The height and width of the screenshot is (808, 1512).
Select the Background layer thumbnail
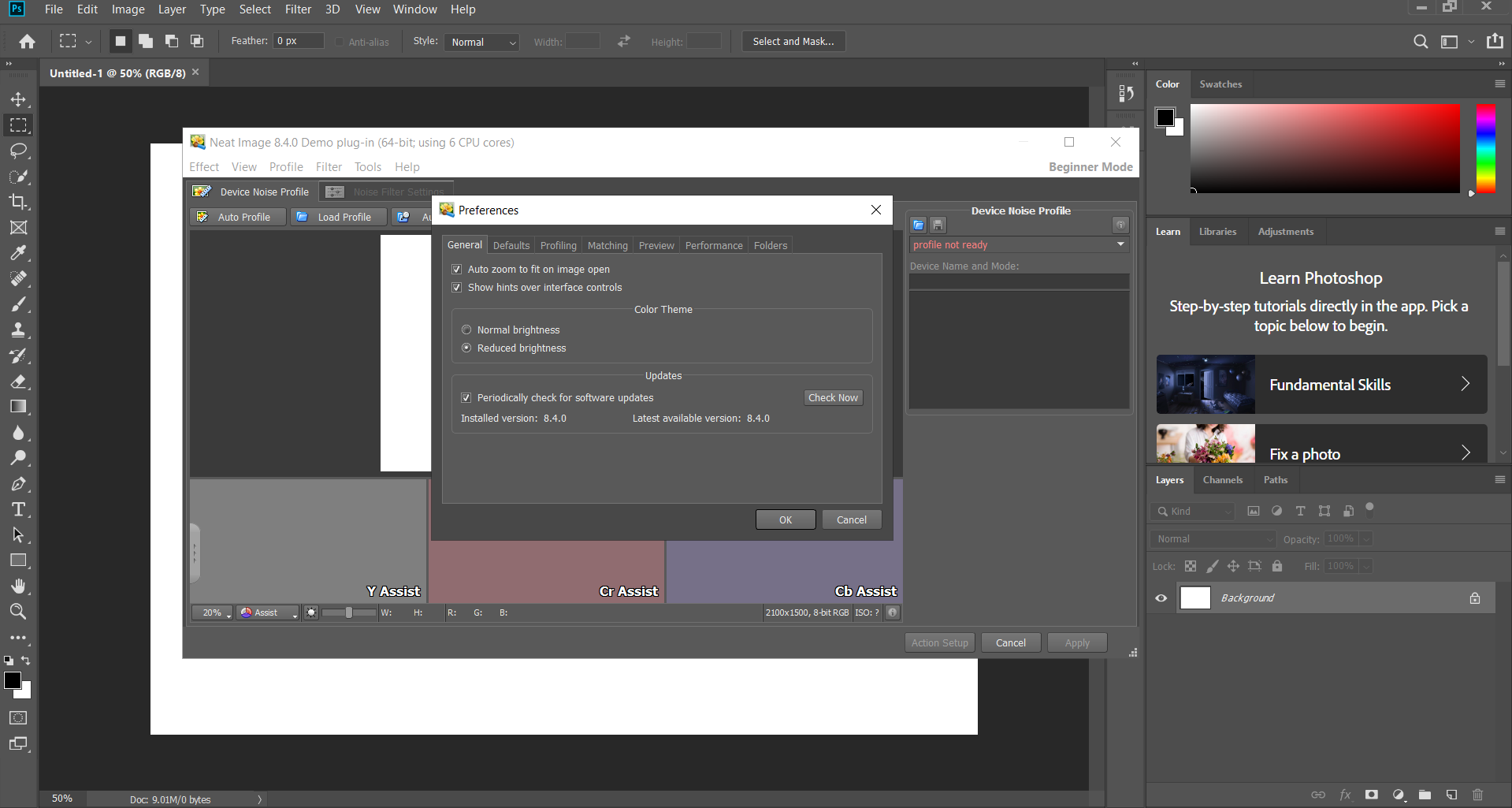tap(1195, 598)
